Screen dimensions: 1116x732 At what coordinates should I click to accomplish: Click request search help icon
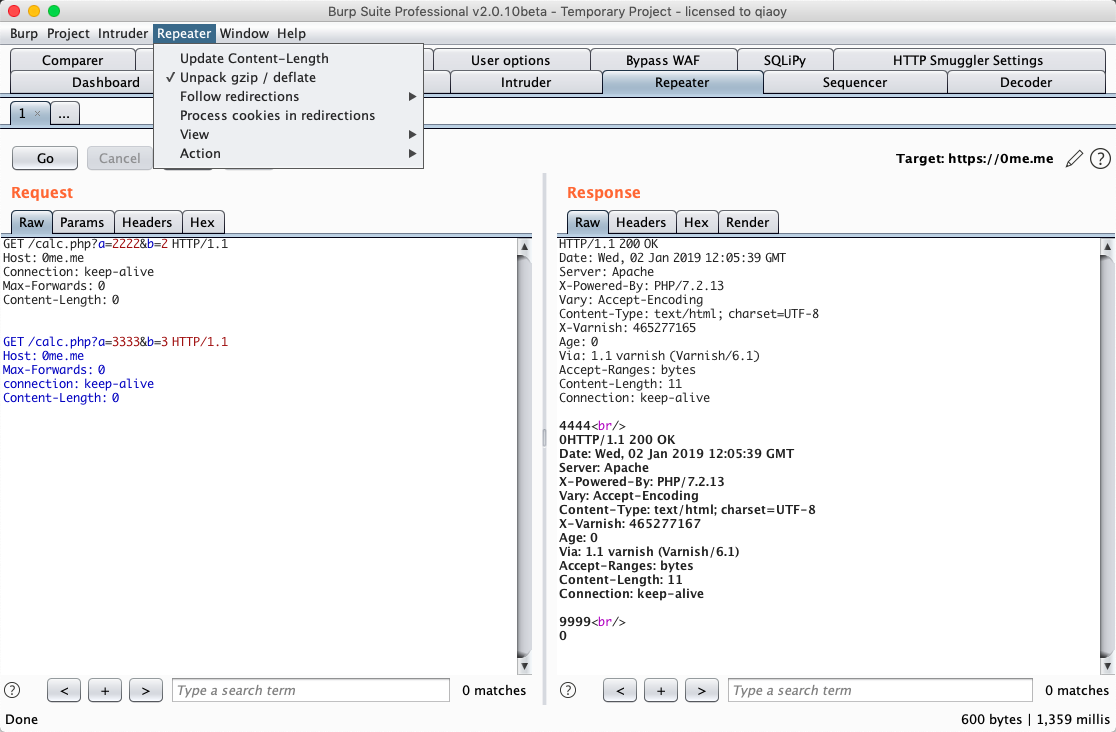12,690
